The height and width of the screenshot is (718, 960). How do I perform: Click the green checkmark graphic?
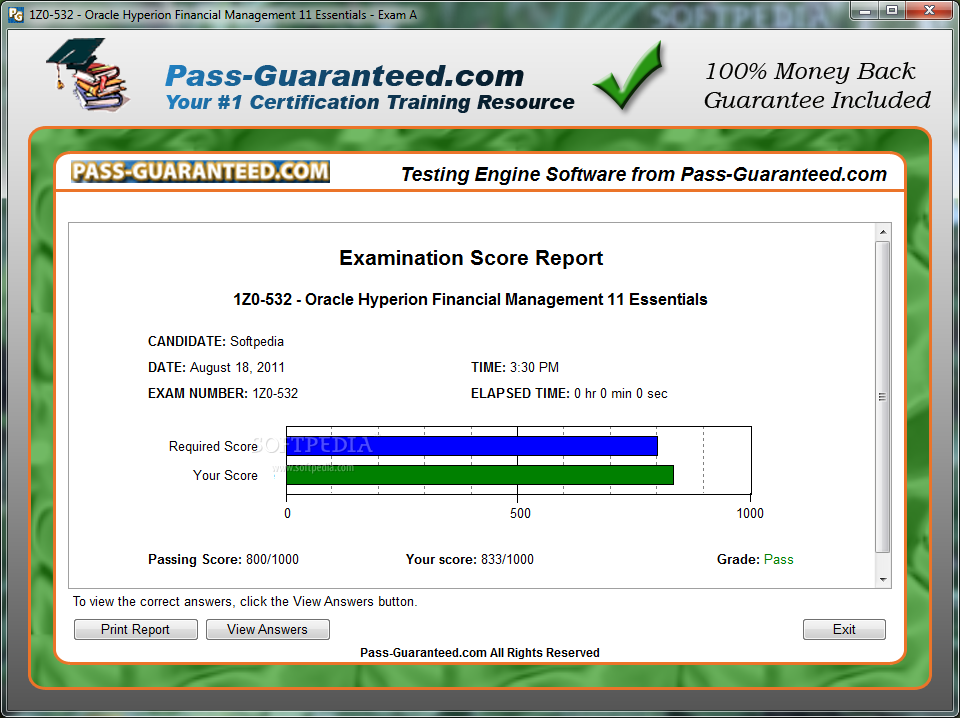pos(628,76)
